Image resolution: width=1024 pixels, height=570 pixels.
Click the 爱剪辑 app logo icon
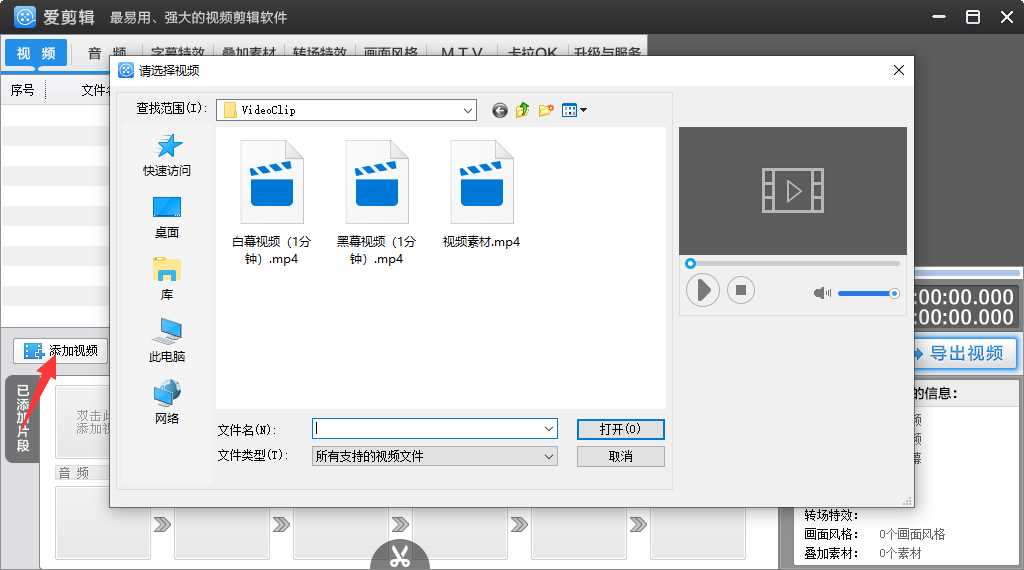point(25,17)
